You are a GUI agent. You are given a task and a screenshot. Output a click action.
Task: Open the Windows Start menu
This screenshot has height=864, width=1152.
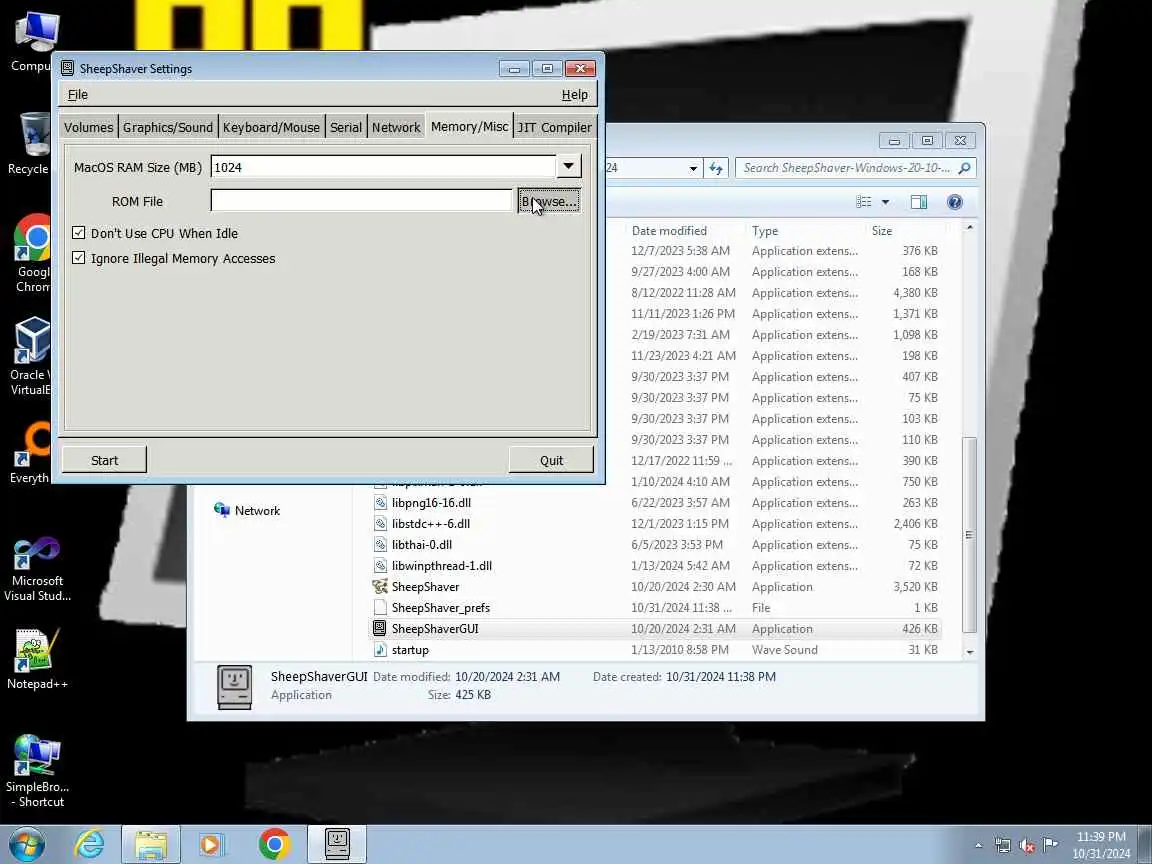[x=26, y=844]
